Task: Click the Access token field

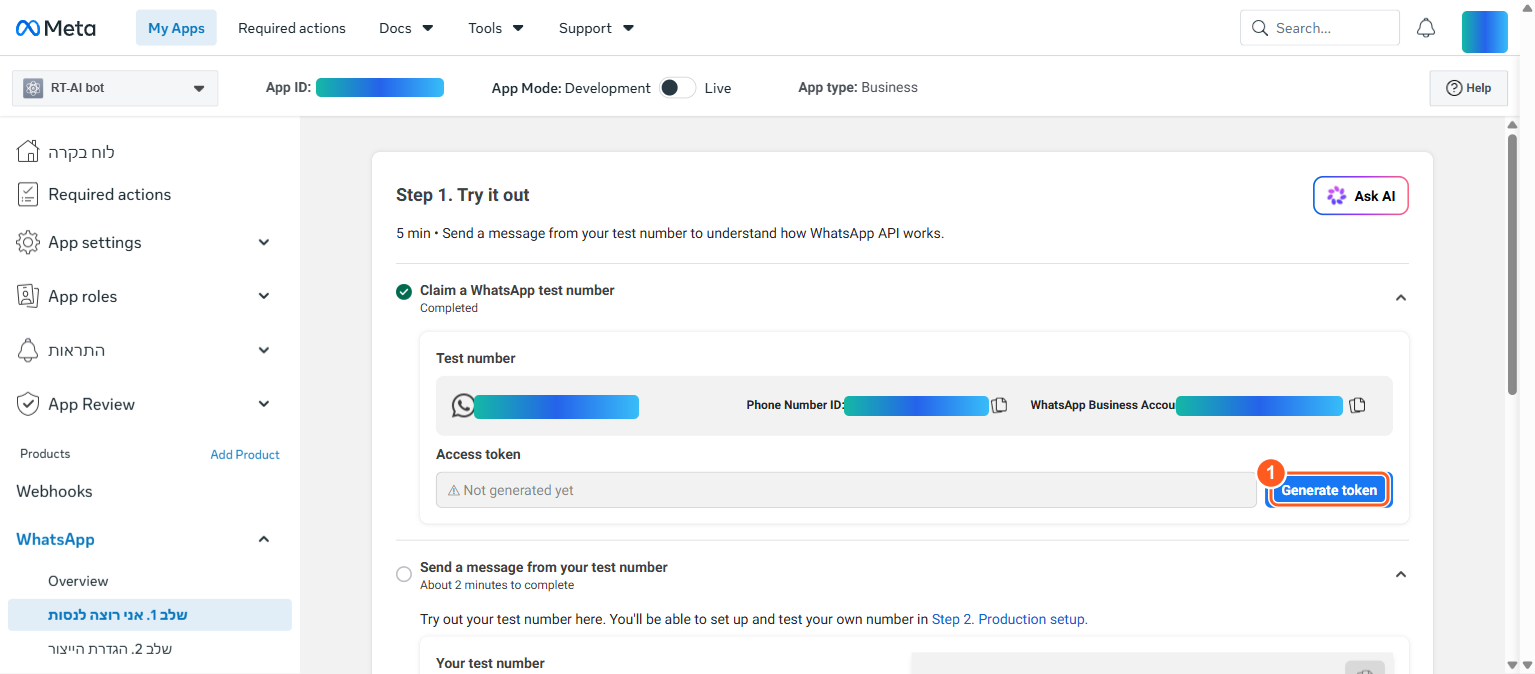Action: [x=846, y=490]
